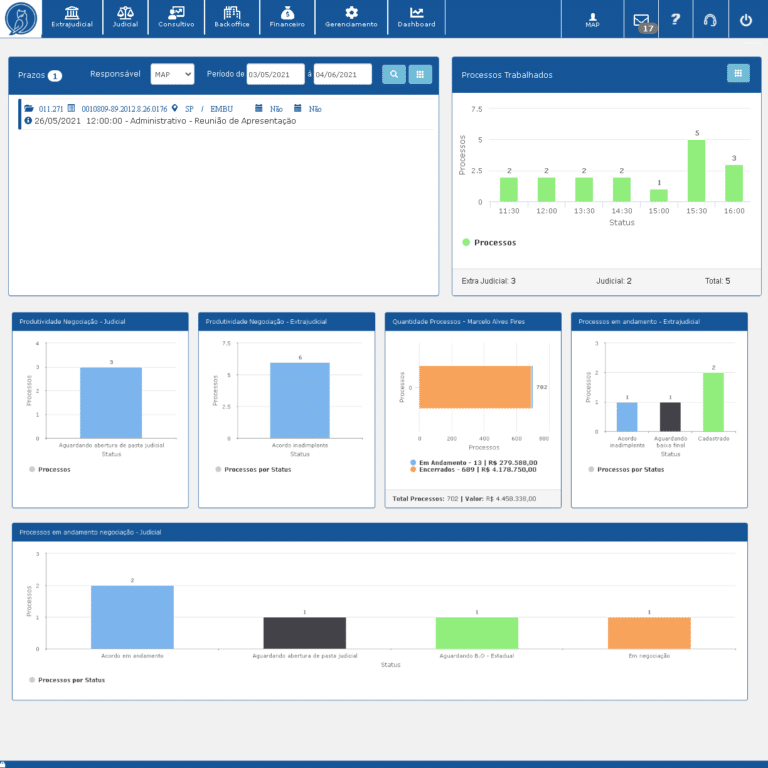Open the Extrajudicial menu
This screenshot has width=768, height=768.
71,18
